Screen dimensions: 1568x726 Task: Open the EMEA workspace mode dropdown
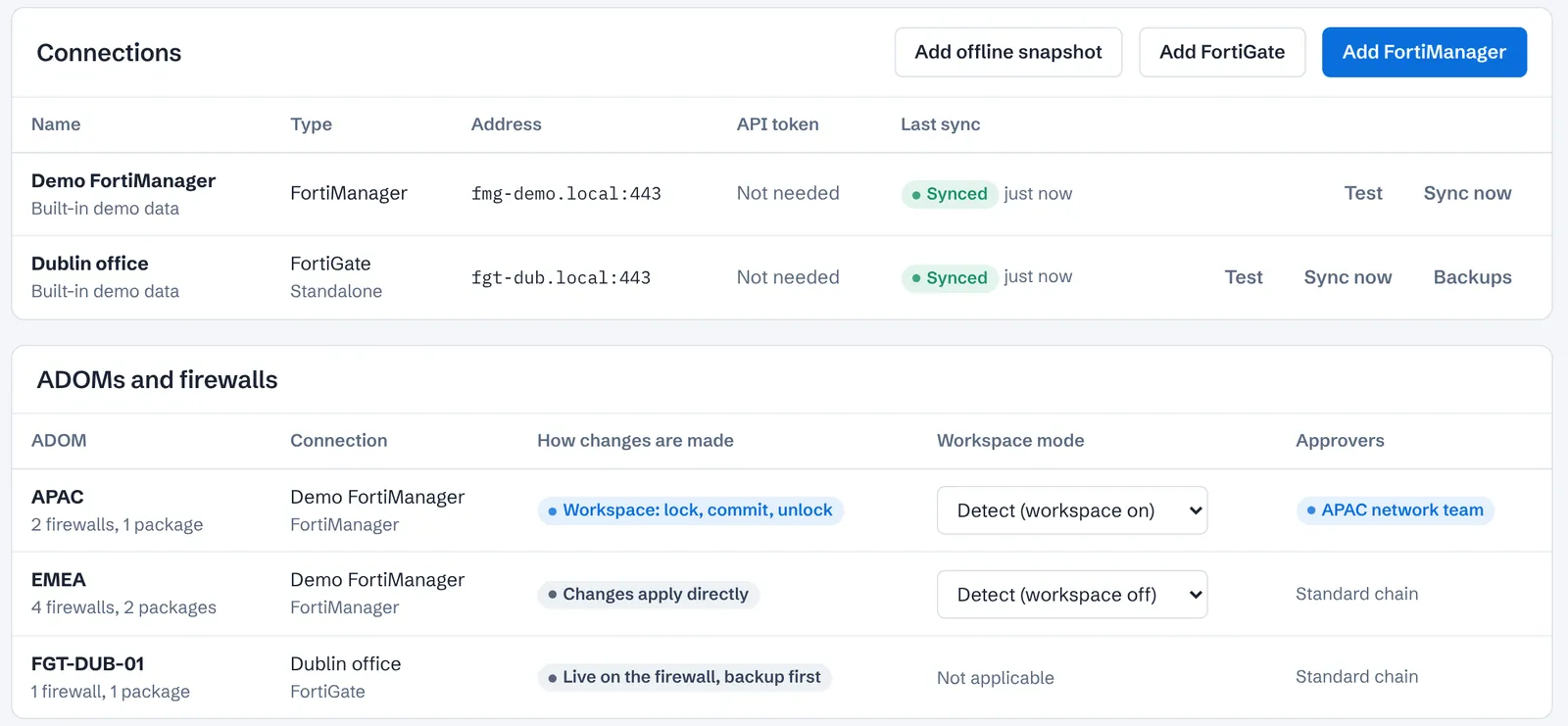tap(1072, 595)
